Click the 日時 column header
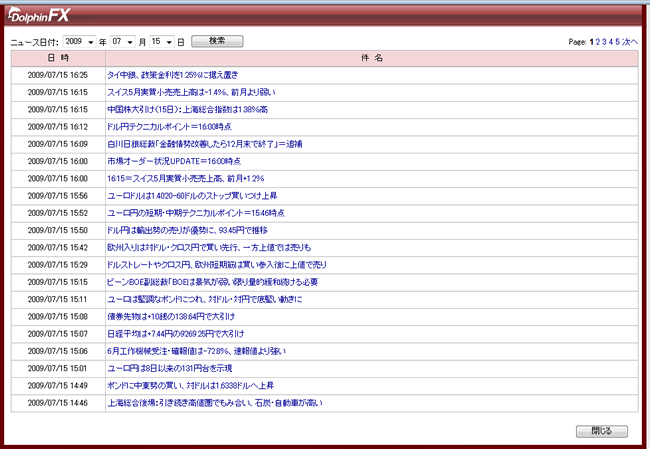Screen dimensions: 650x449 [x=58, y=58]
